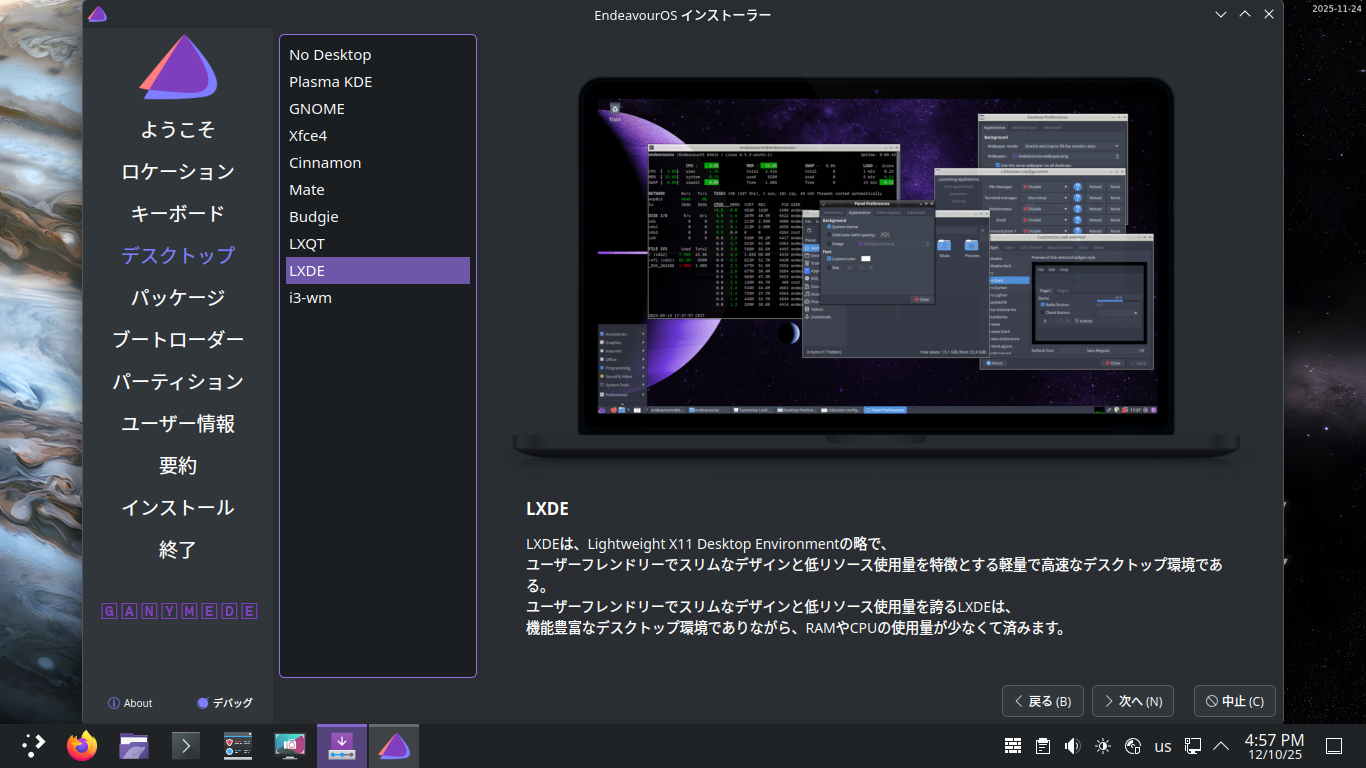
Task: Open the clipboard tray icon
Action: (1043, 746)
